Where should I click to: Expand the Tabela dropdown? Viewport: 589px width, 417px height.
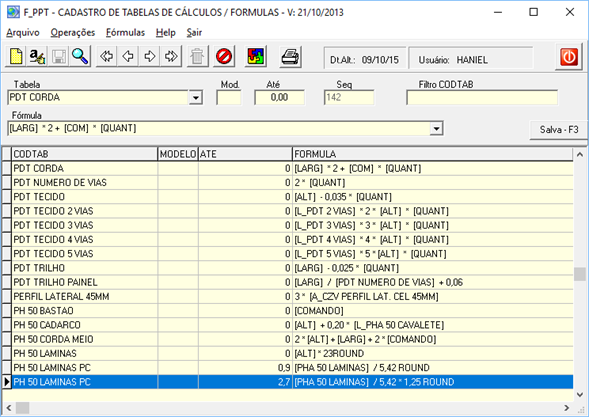tap(196, 98)
